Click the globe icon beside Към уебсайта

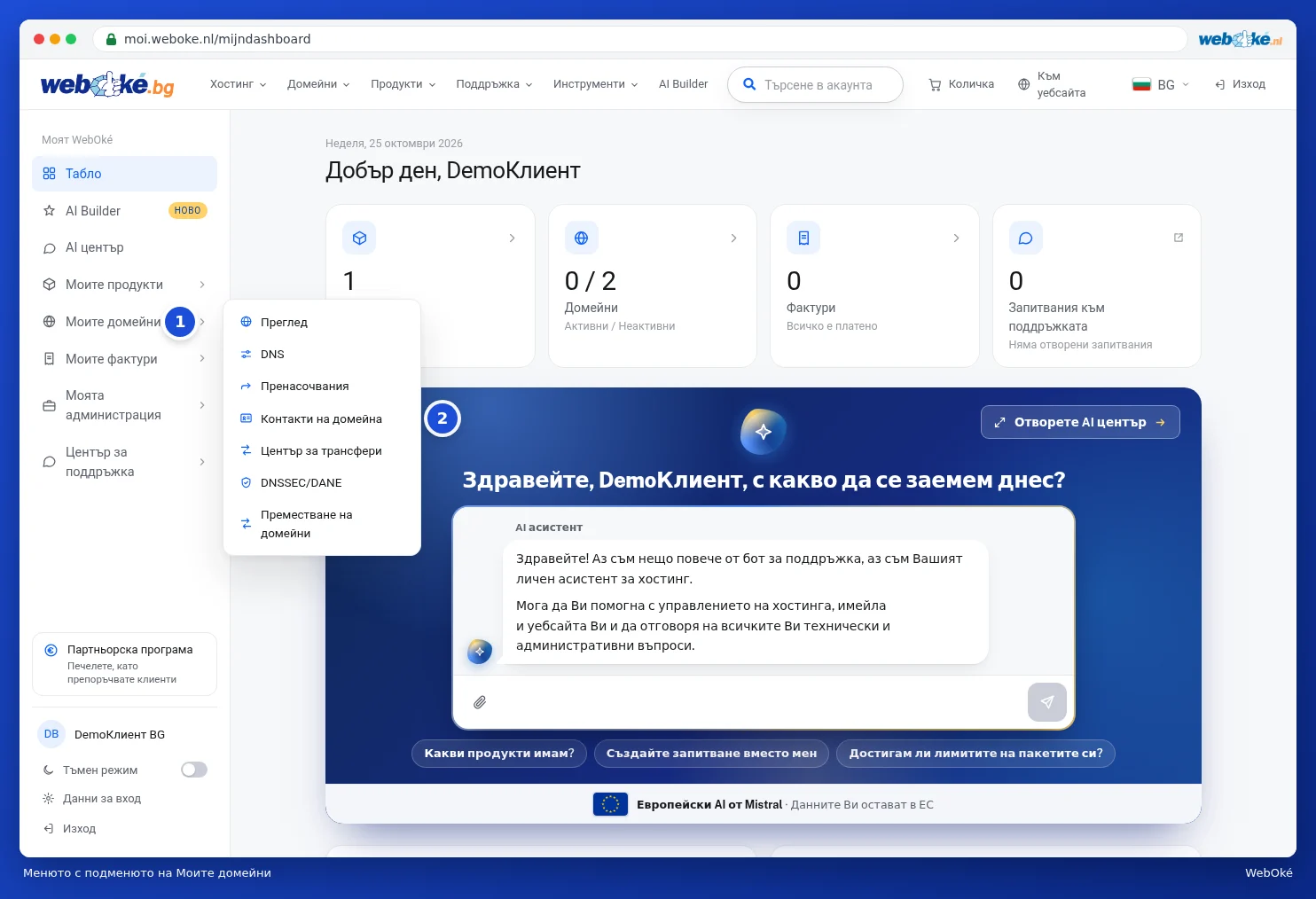[1023, 85]
